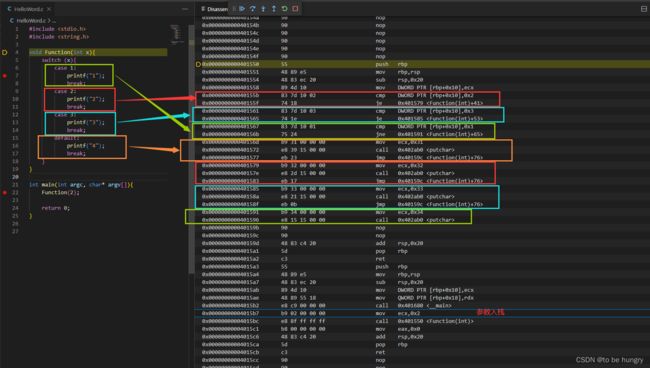Select the mov ecx,0x33 instruction row
Screen dimensions: 650x368
(x=422, y=189)
